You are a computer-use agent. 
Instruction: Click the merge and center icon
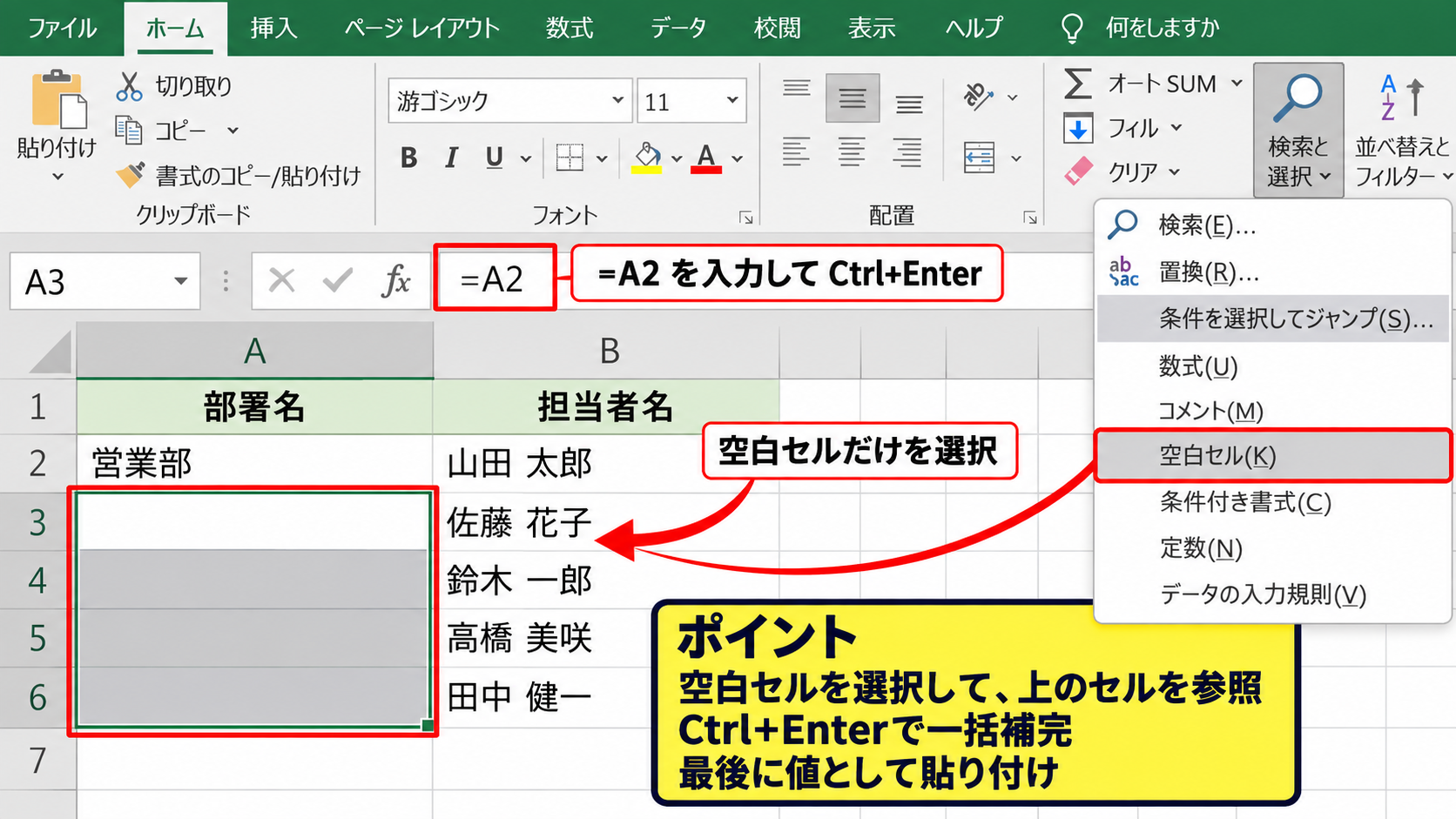point(980,158)
